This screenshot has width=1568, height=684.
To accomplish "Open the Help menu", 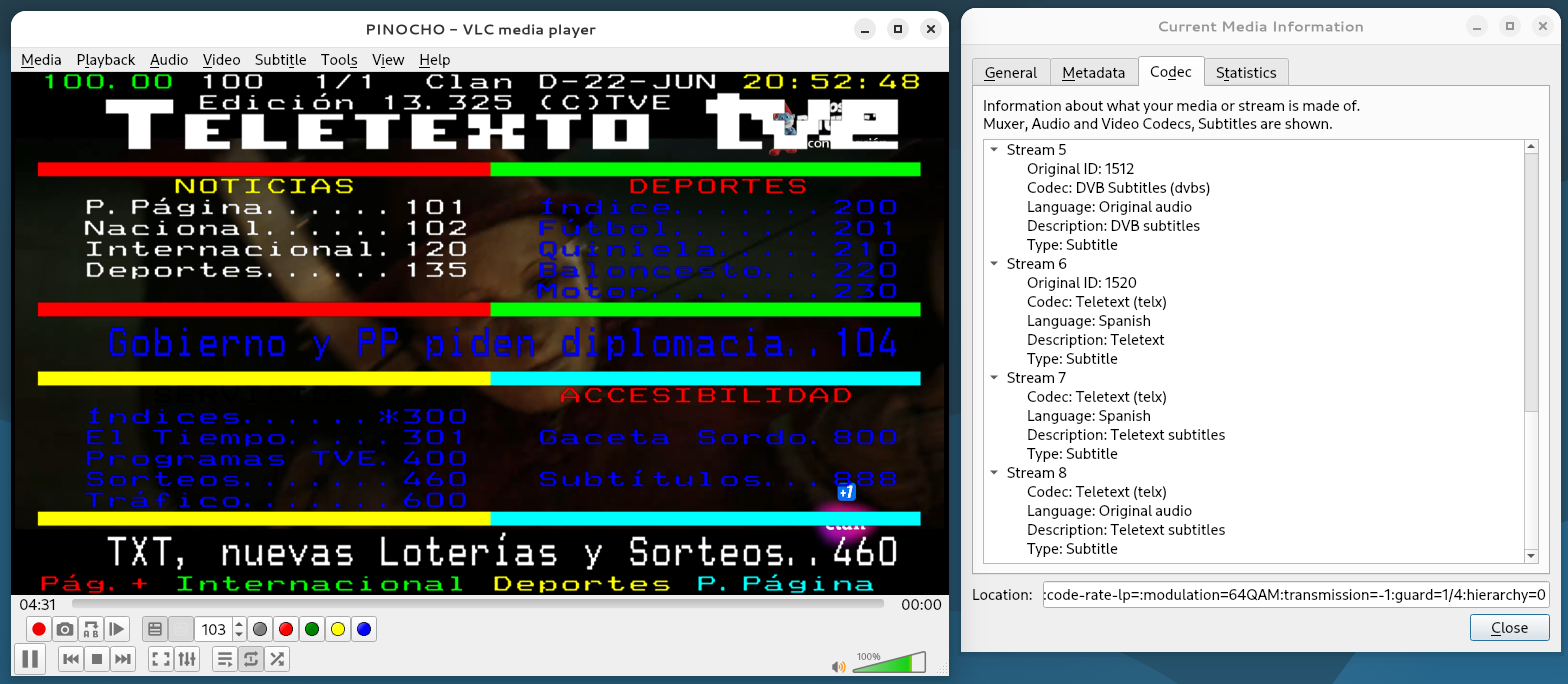I will tap(435, 60).
